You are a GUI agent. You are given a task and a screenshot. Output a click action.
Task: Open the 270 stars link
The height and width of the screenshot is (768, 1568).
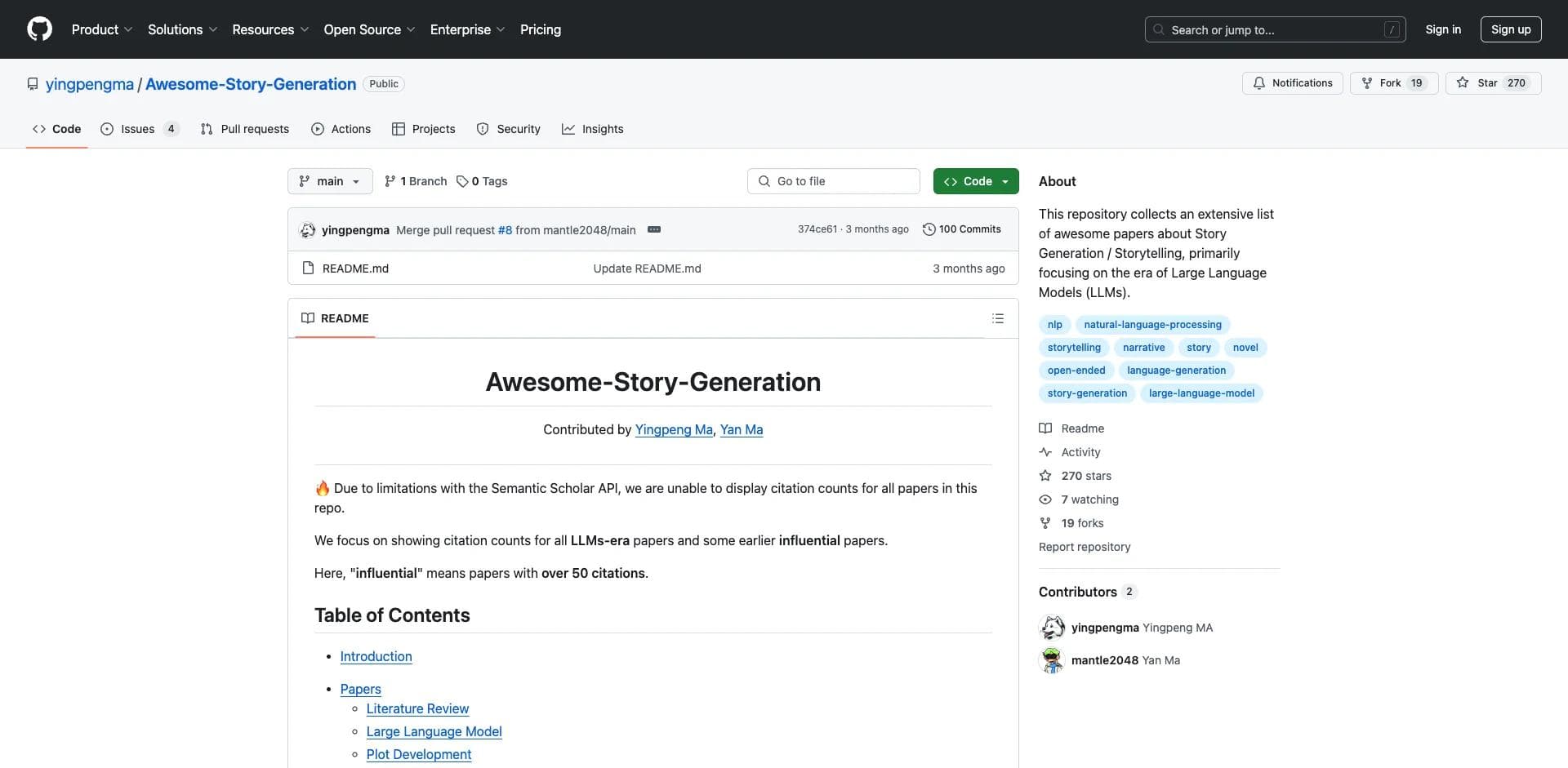(x=1075, y=476)
